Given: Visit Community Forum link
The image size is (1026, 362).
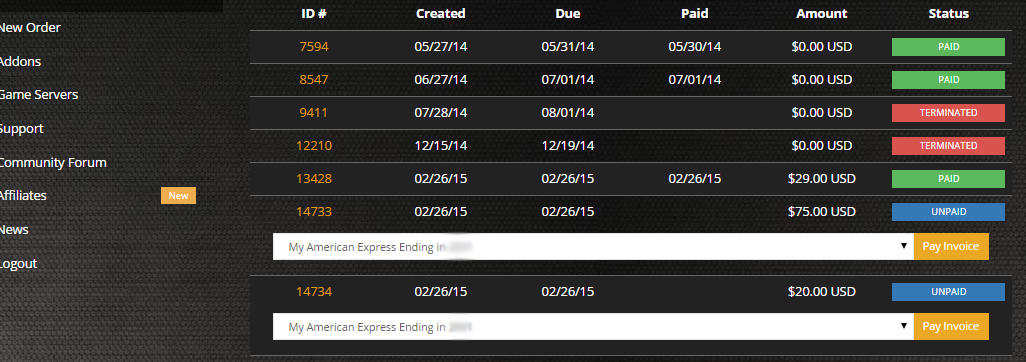Looking at the screenshot, I should coord(52,162).
